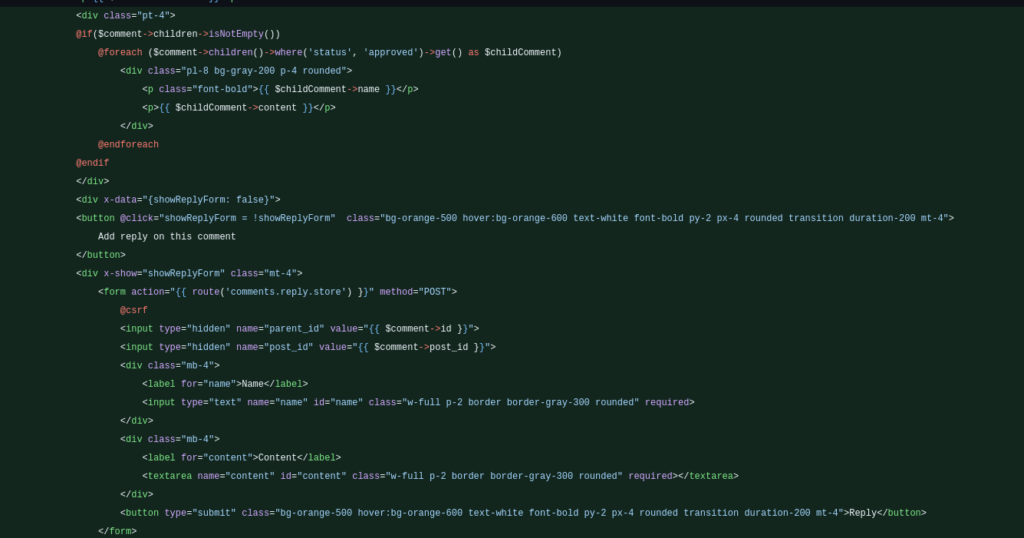This screenshot has width=1024, height=538.
Task: Click the opening <textarea tag name
Action: (167, 476)
